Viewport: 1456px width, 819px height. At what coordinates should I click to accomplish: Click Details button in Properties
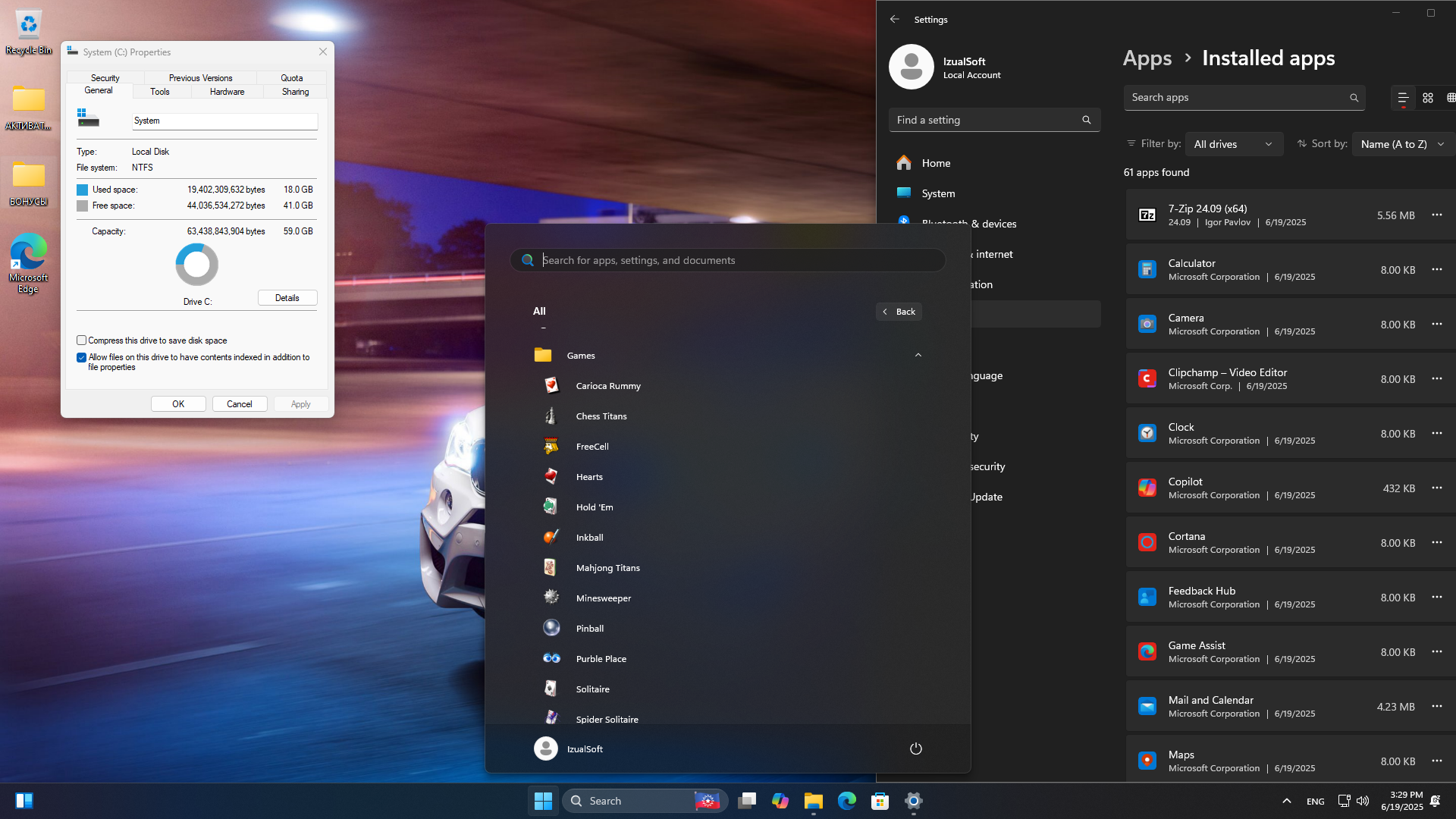(x=287, y=298)
